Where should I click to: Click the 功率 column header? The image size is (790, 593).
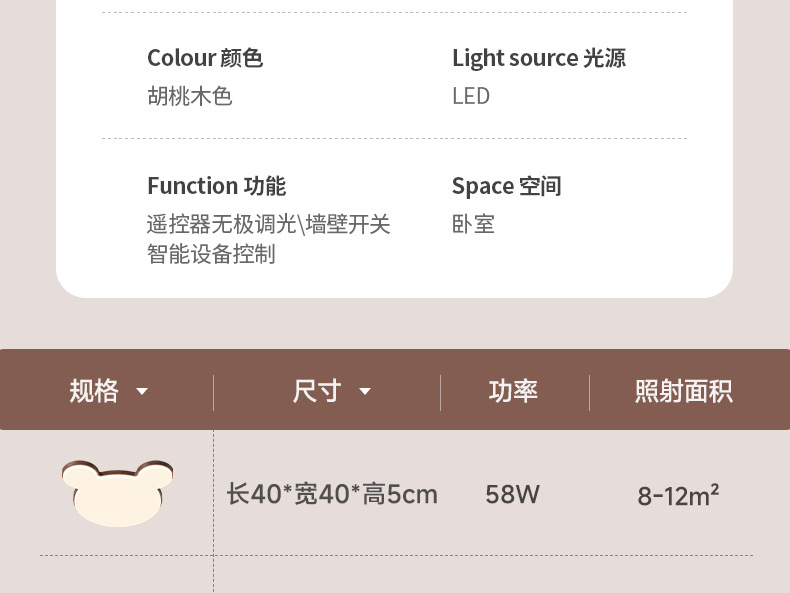tap(513, 391)
